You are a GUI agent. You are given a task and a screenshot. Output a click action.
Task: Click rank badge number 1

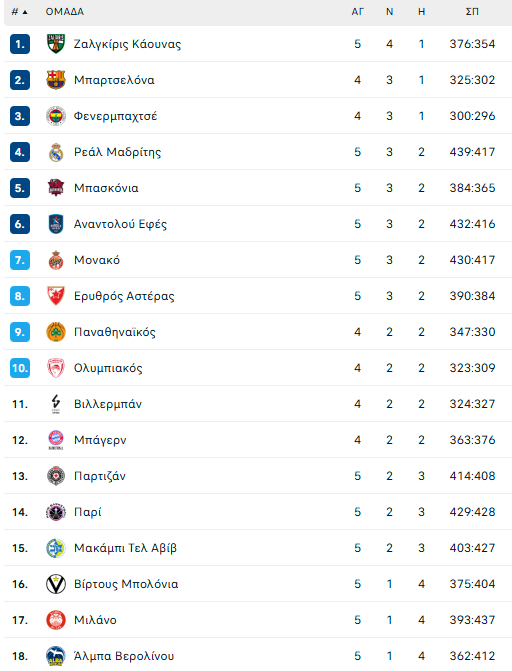click(x=20, y=44)
